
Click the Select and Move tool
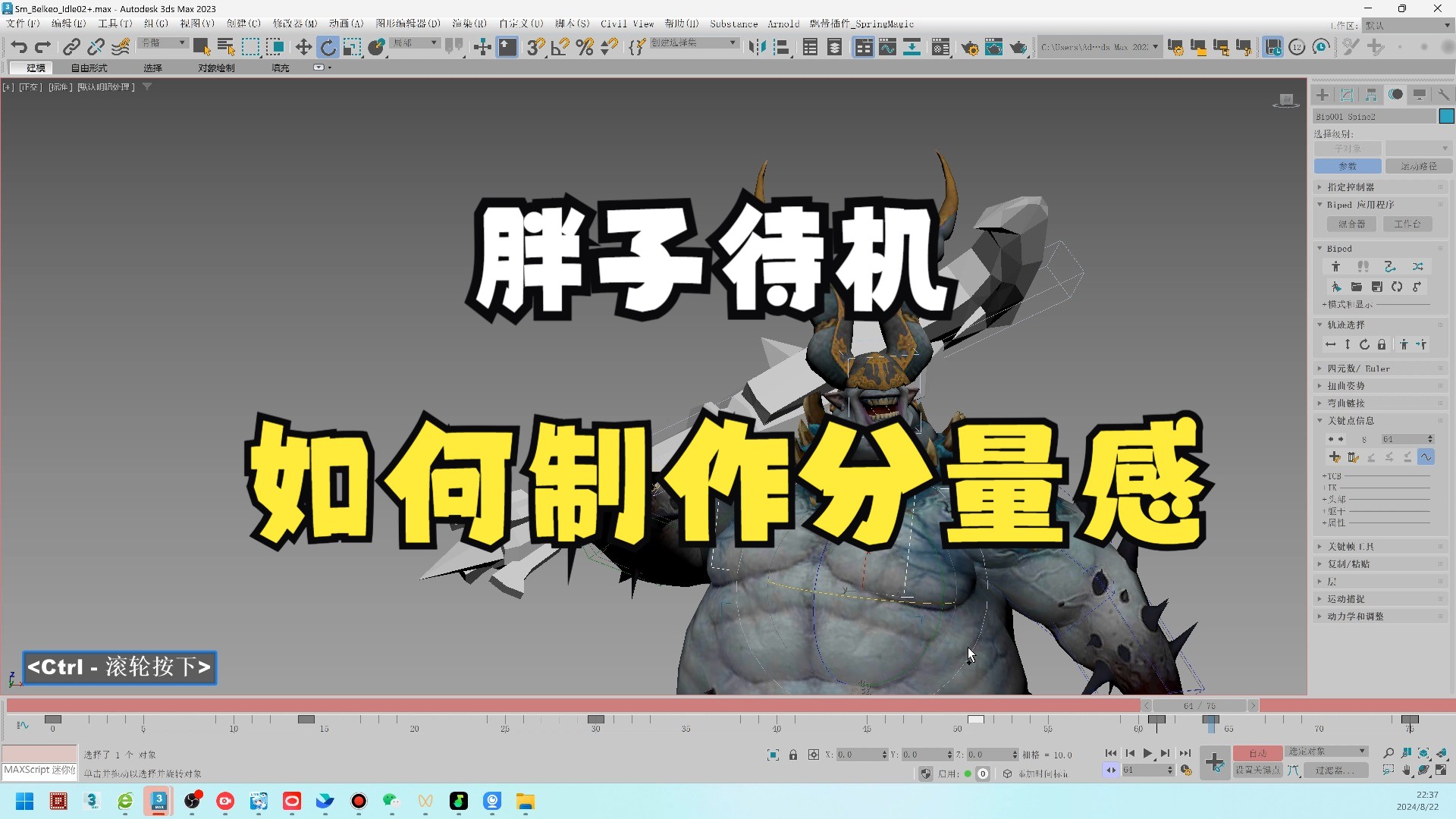303,47
